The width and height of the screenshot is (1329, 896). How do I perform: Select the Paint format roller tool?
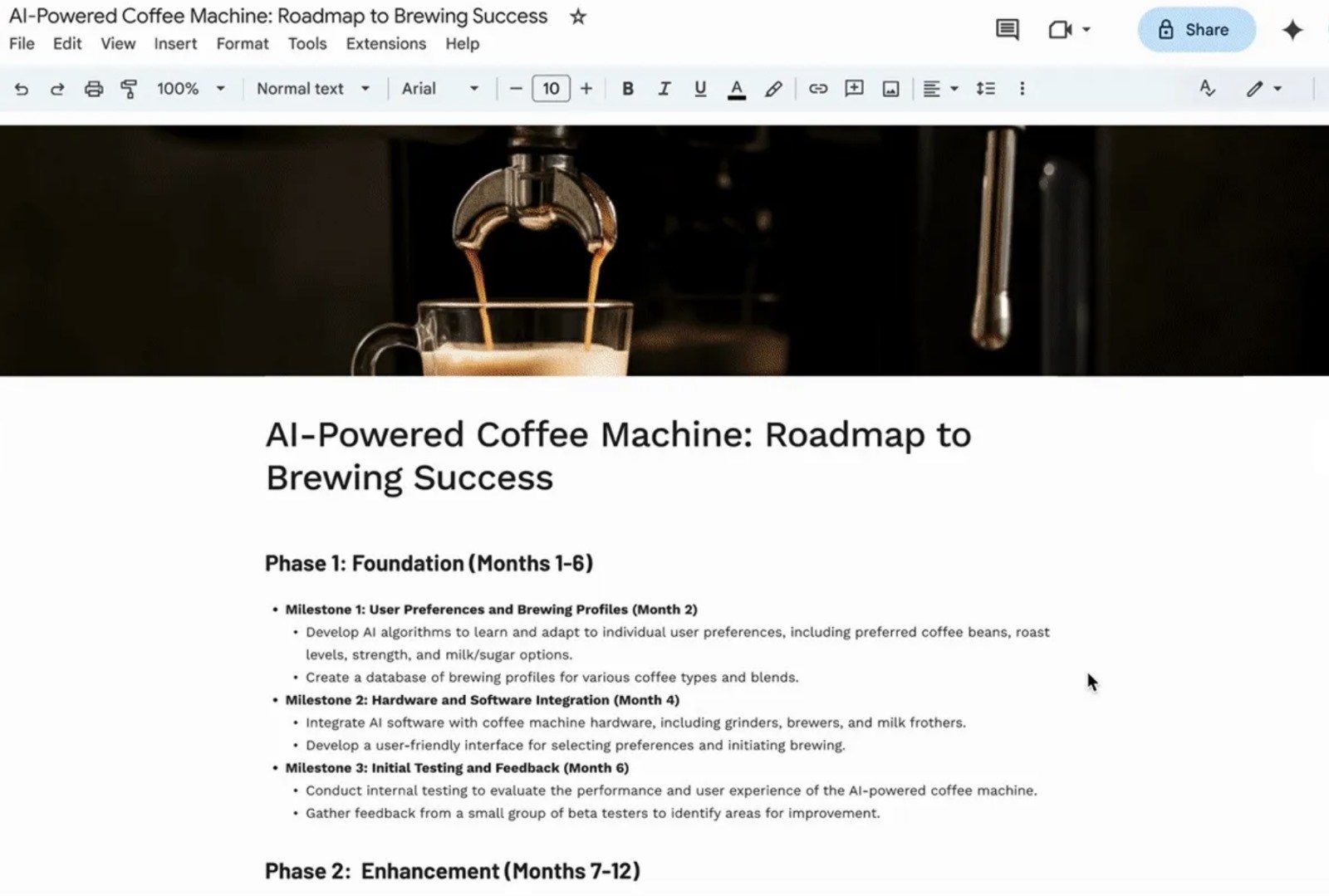129,89
